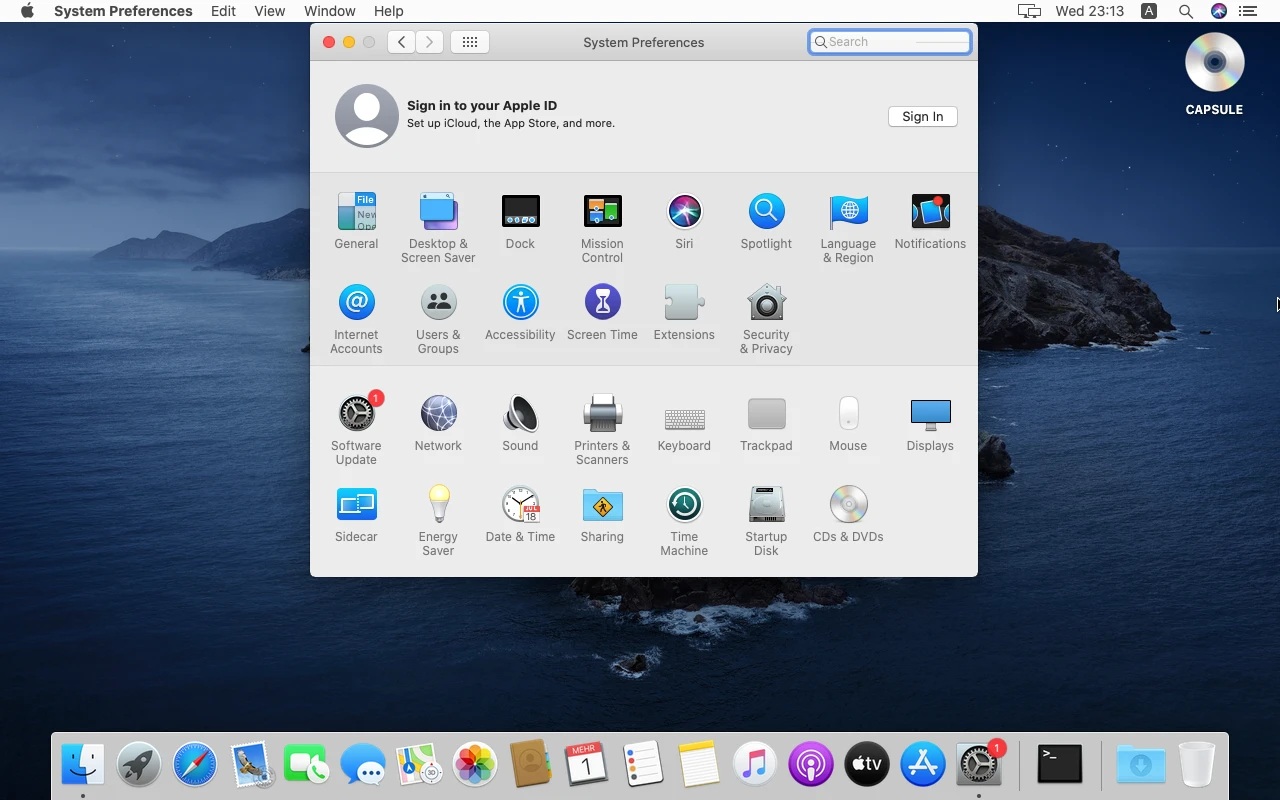Open the View menu
Viewport: 1280px width, 800px height.
270,11
